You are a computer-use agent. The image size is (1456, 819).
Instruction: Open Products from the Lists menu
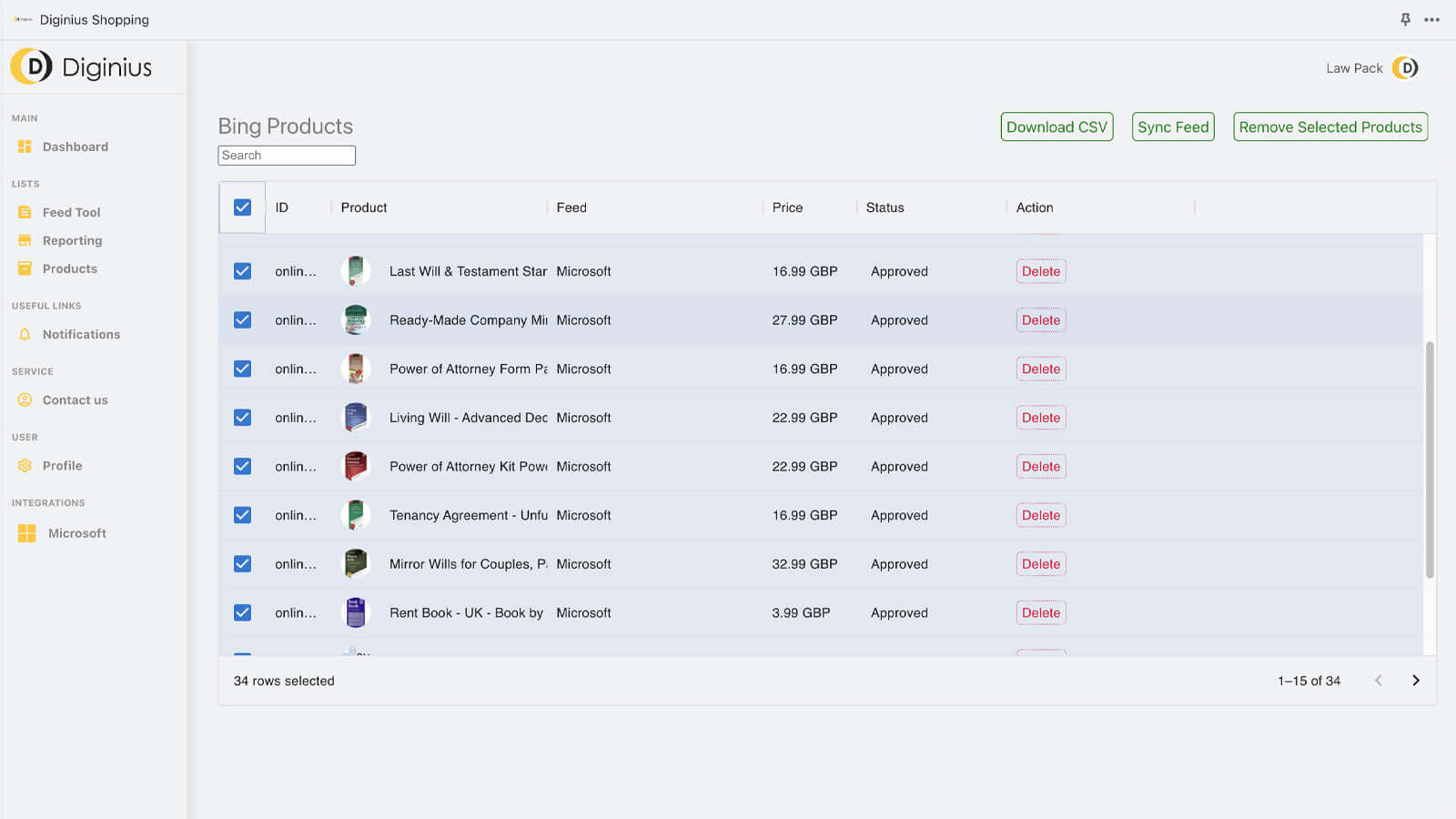70,268
